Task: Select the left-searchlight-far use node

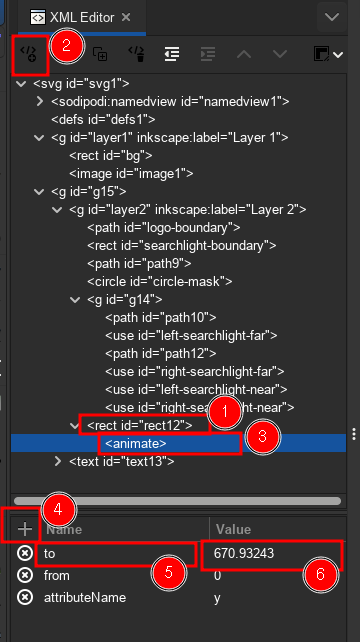Action: 191,336
